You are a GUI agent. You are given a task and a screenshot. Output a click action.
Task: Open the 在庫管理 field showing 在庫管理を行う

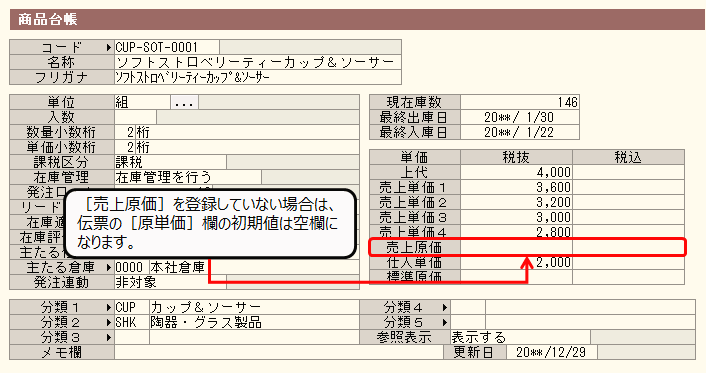click(x=188, y=177)
